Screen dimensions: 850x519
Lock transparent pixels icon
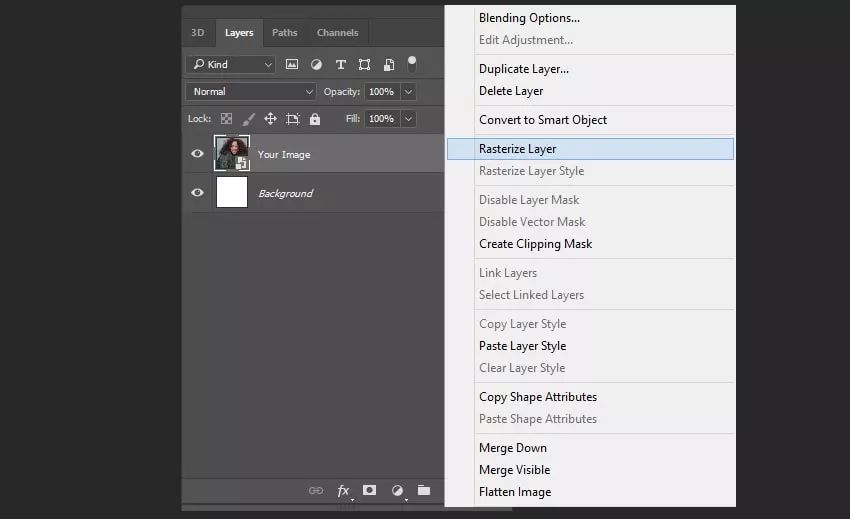(226, 119)
